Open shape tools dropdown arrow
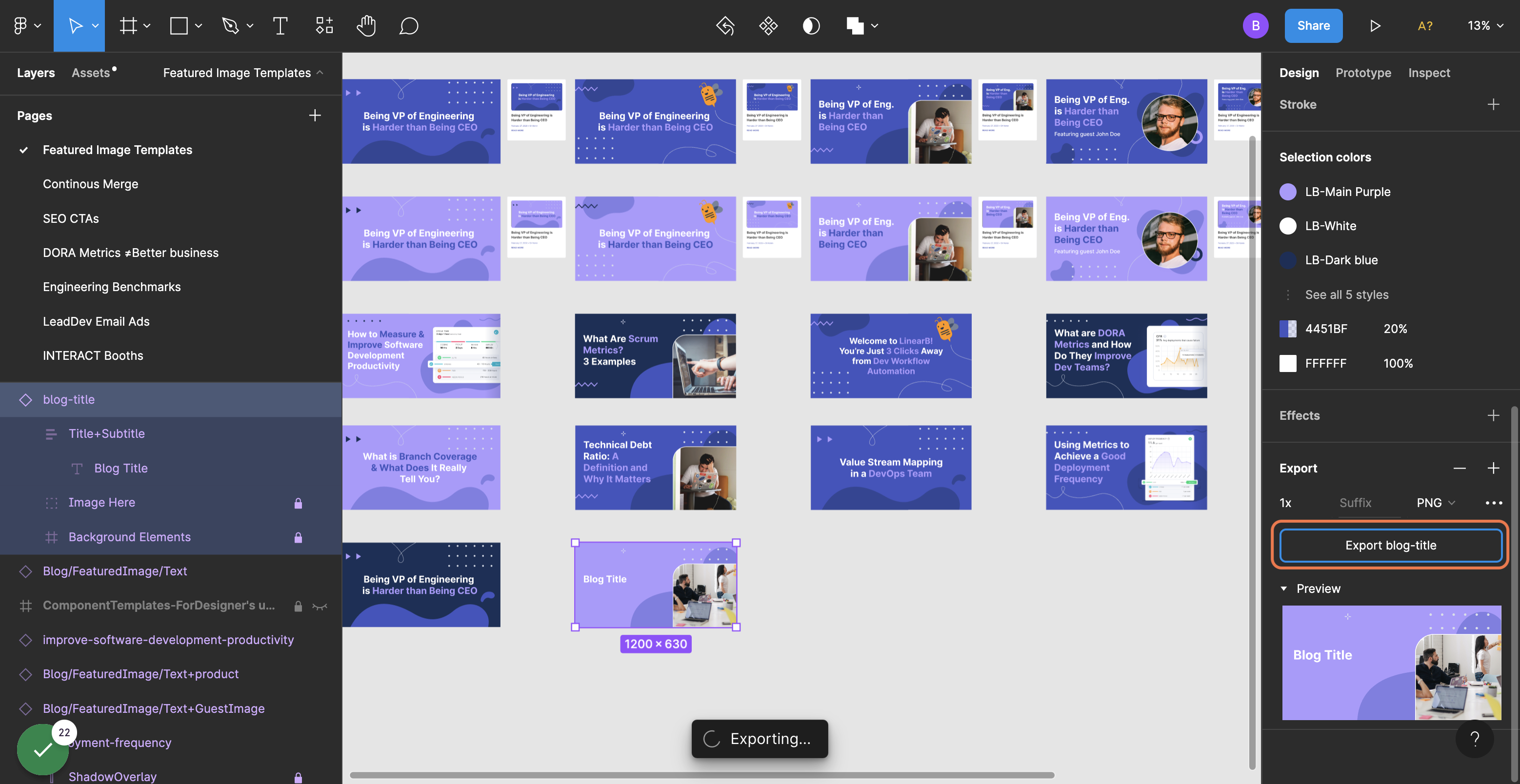Screen dimensions: 1520x784 tap(198, 26)
